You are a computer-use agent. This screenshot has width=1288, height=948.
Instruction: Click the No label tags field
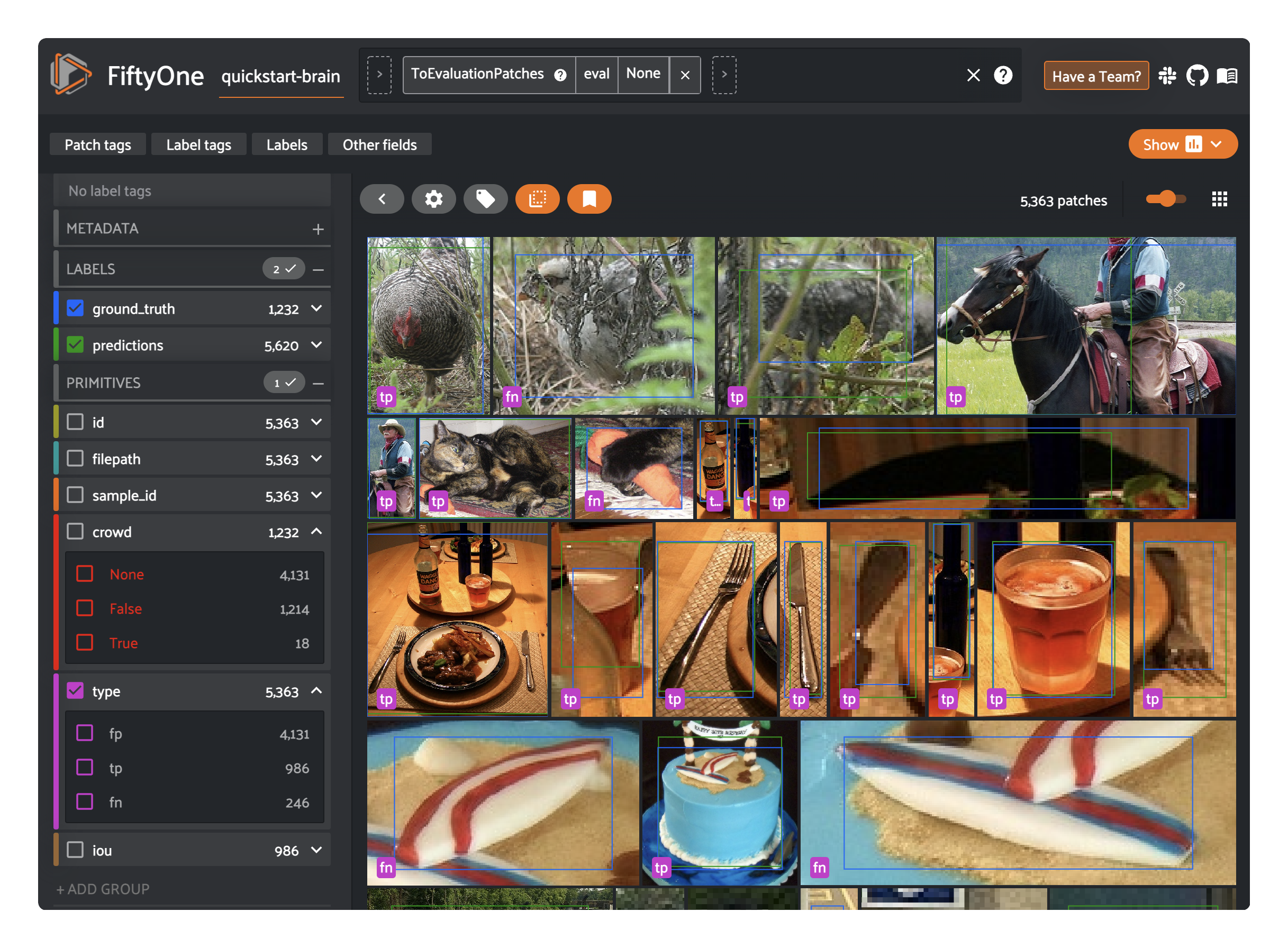point(192,191)
